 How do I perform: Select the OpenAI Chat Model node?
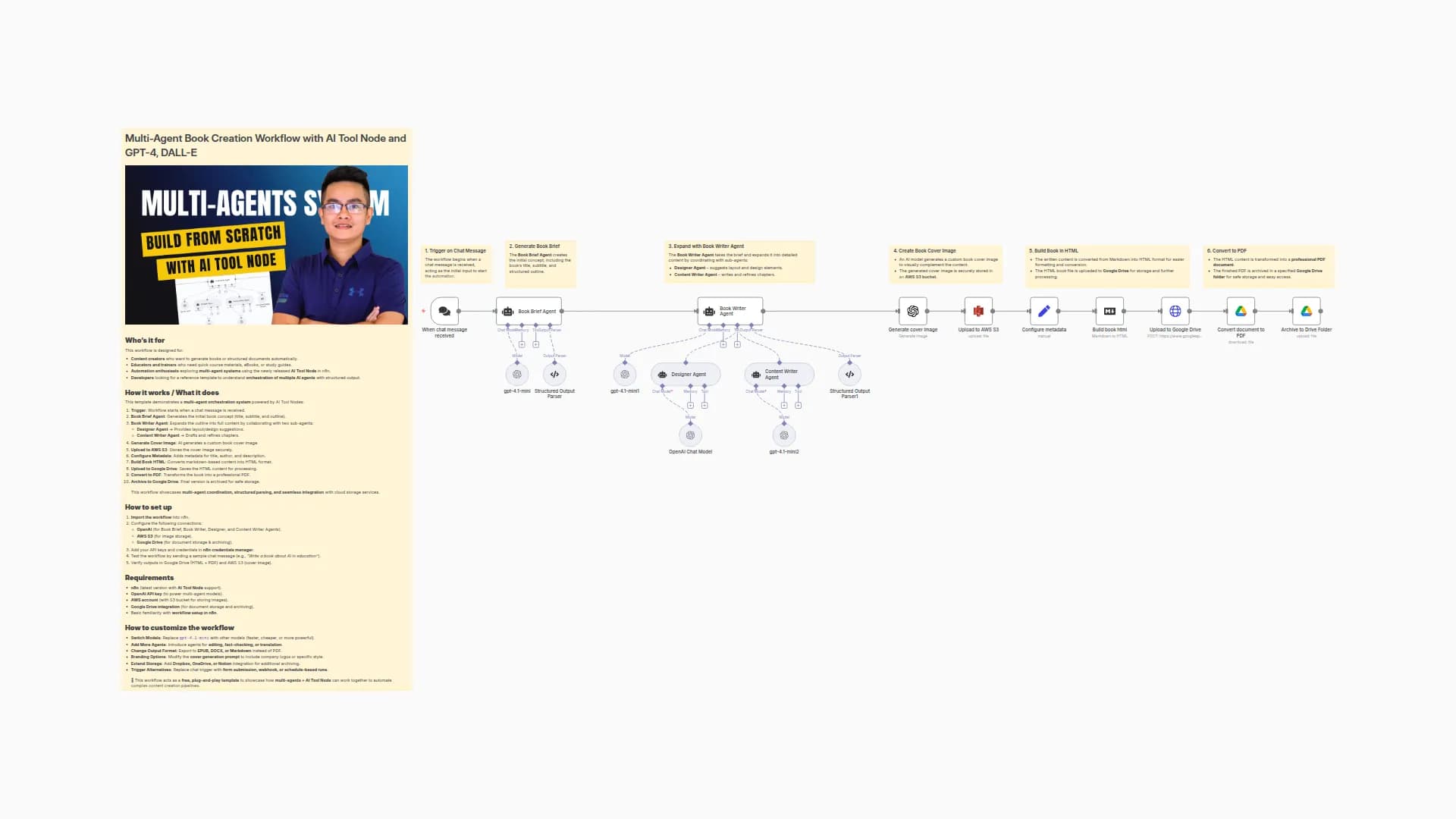click(x=690, y=435)
